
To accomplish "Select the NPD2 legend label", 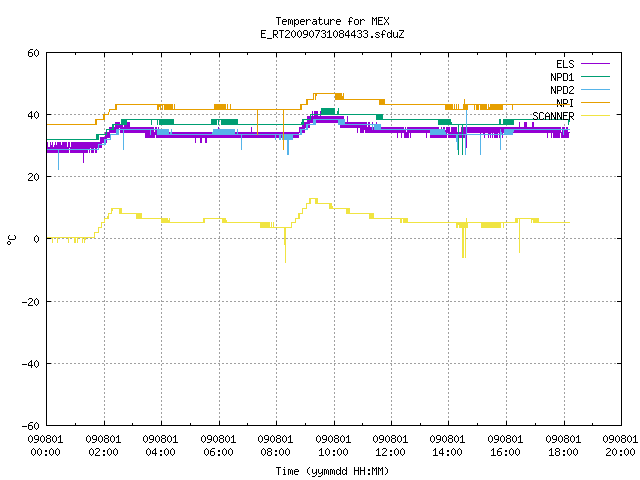I will point(562,90).
